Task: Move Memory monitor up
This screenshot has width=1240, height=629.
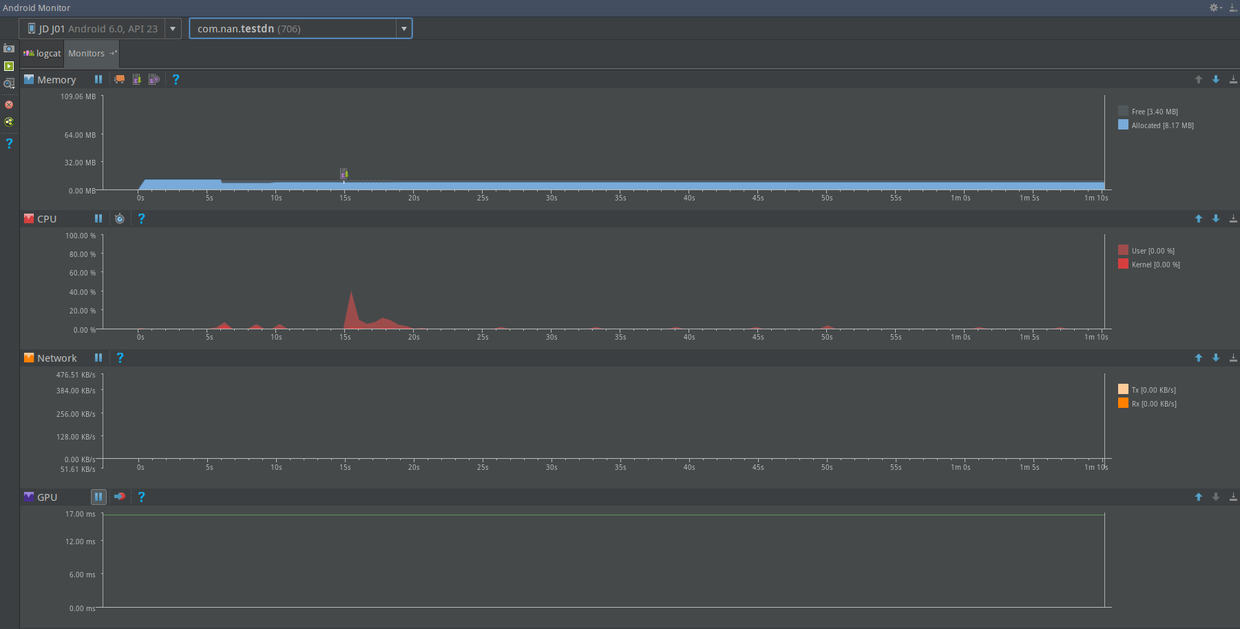Action: coord(1198,79)
